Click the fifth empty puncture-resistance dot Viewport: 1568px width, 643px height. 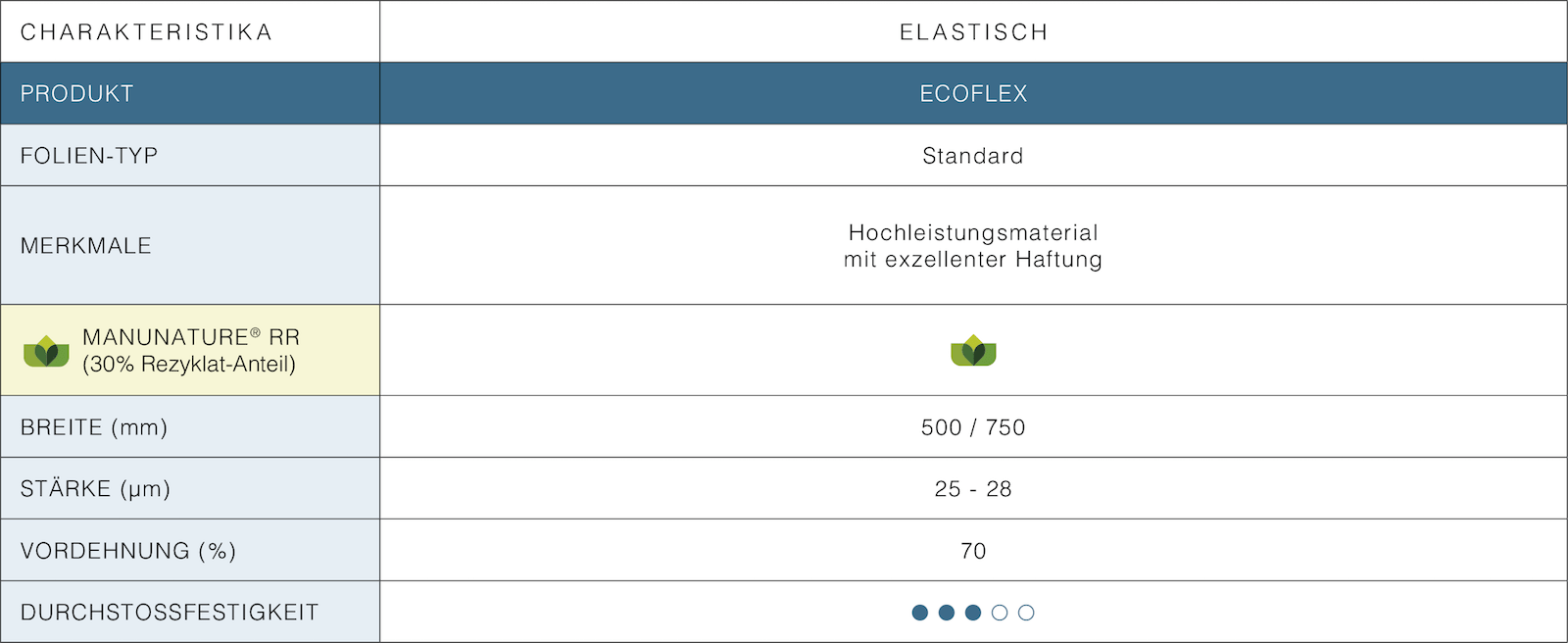(x=1026, y=613)
